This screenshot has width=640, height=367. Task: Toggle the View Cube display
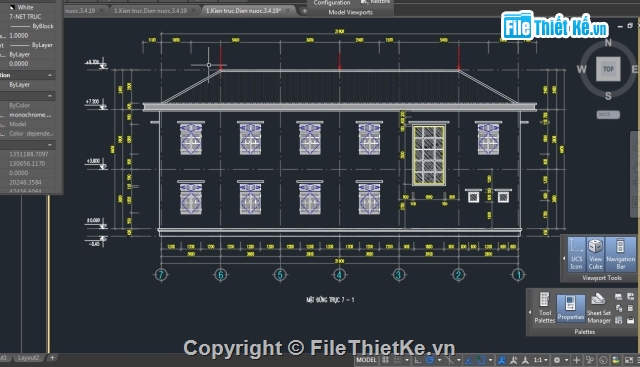[596, 254]
